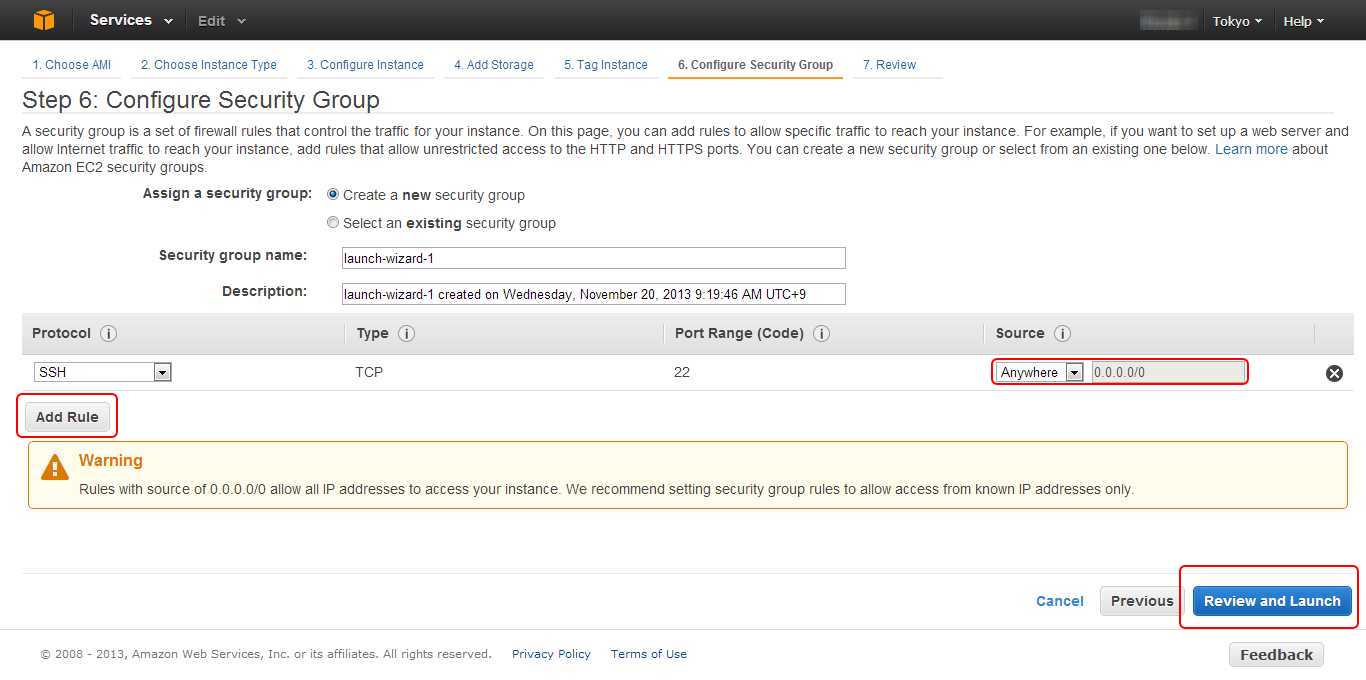Click the Protocol info icon
The height and width of the screenshot is (680, 1366).
coord(109,334)
